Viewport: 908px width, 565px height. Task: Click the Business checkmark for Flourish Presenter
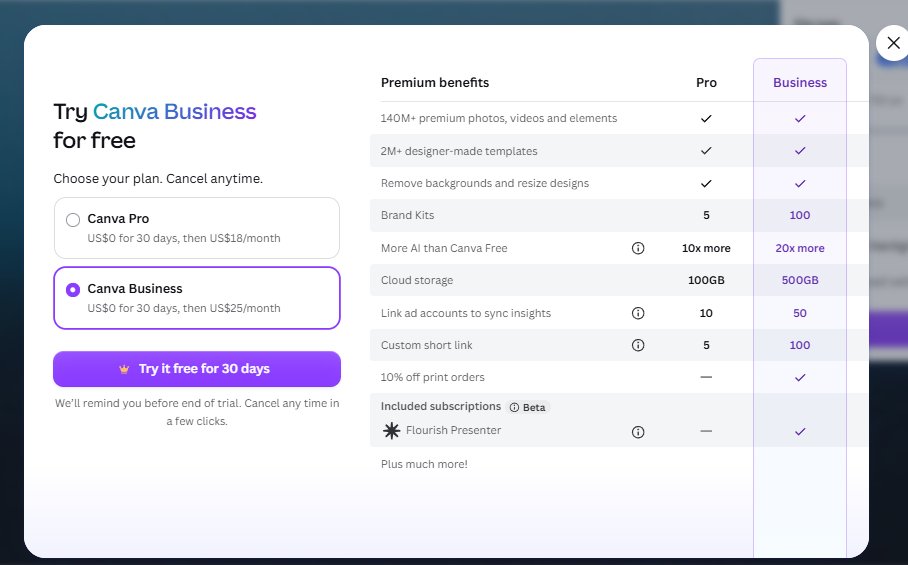800,431
